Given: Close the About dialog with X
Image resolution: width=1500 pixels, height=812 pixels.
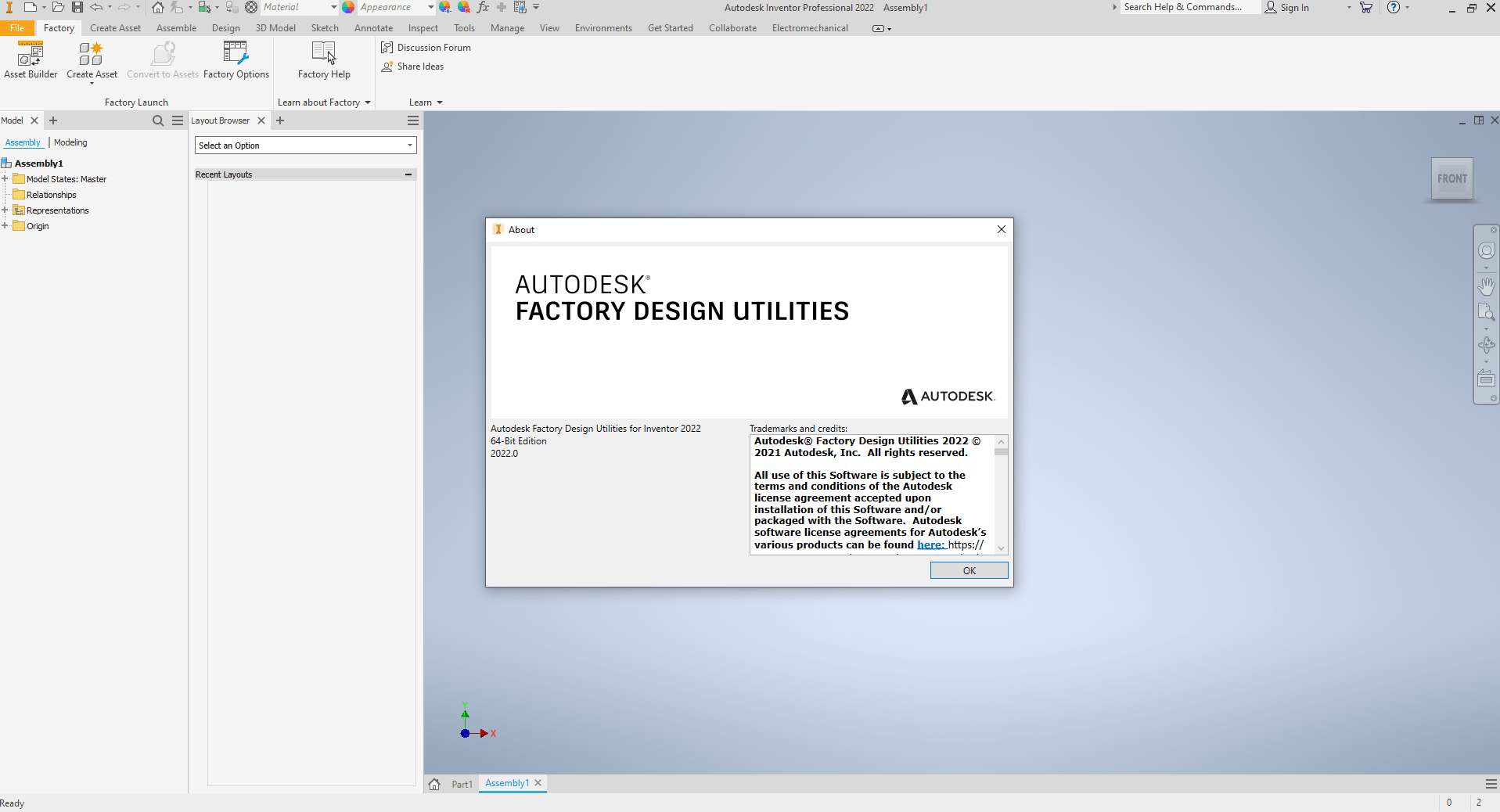Looking at the screenshot, I should point(1001,229).
